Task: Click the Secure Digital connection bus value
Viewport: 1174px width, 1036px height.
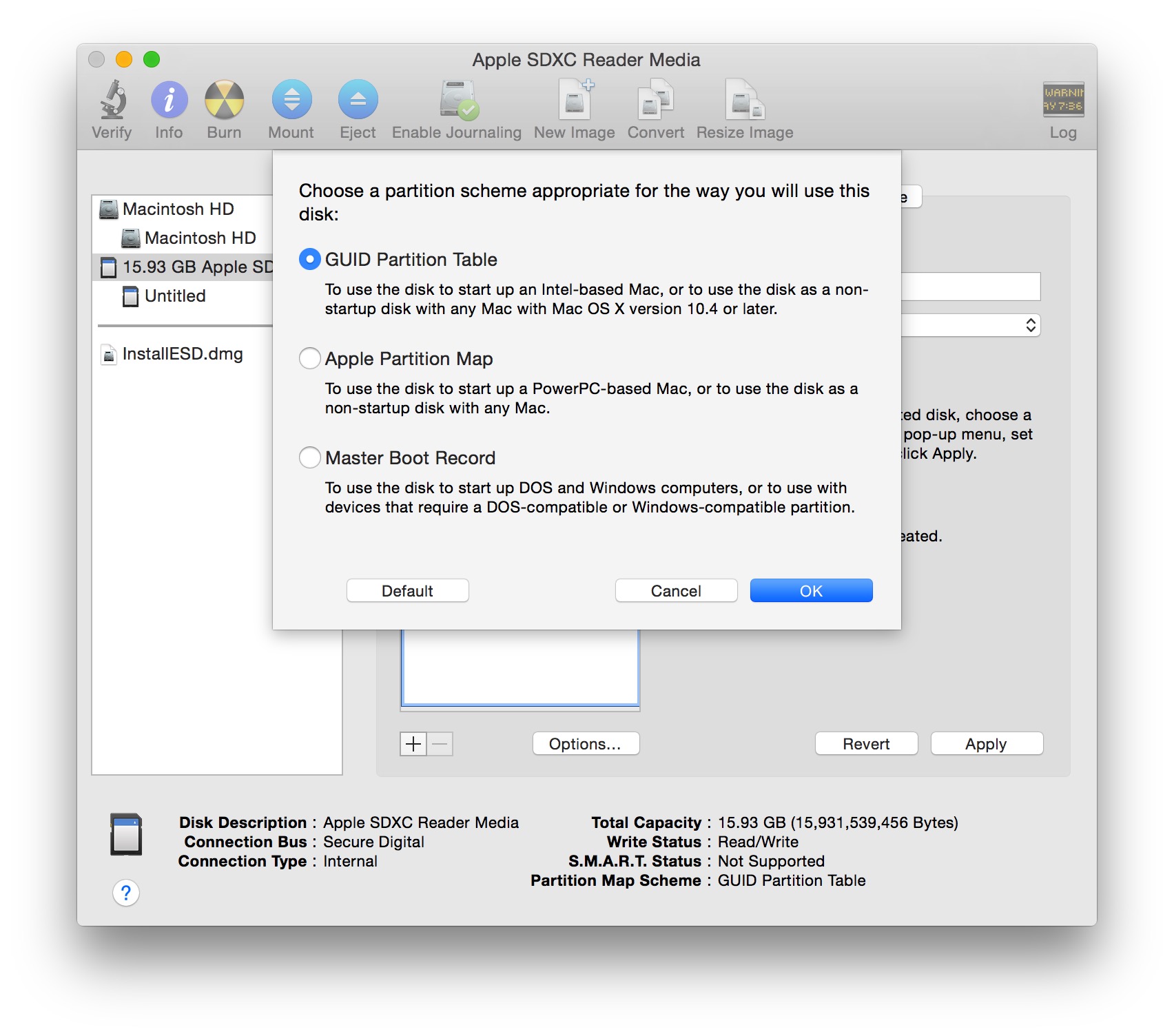Action: coord(373,842)
